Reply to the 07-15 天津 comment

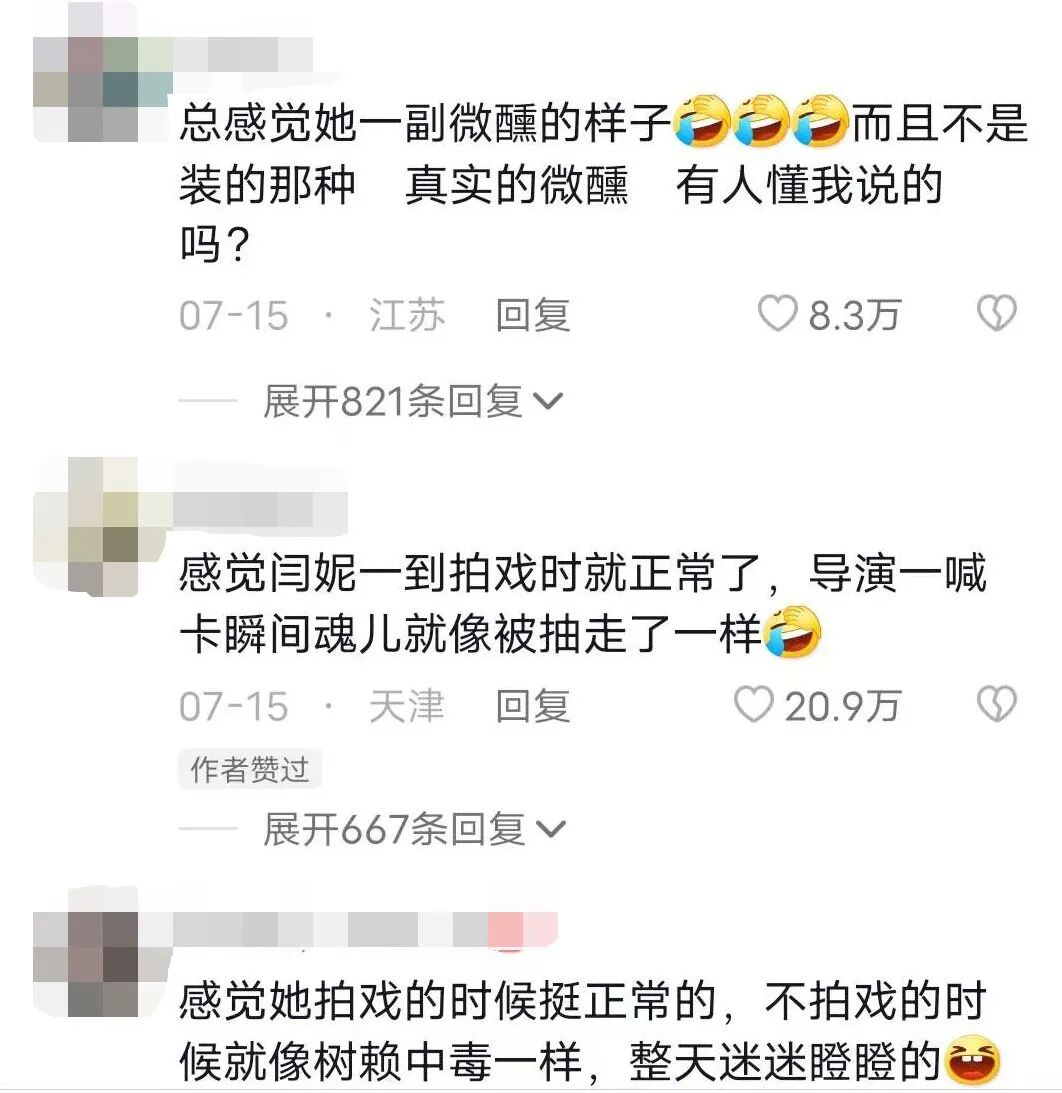point(533,705)
